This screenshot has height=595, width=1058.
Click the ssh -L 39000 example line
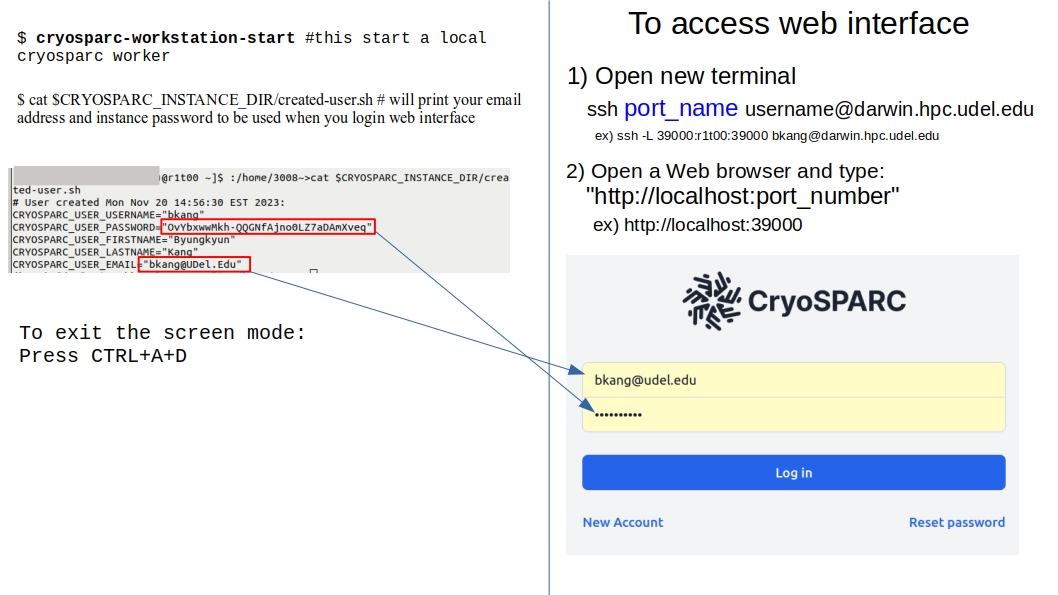(766, 135)
